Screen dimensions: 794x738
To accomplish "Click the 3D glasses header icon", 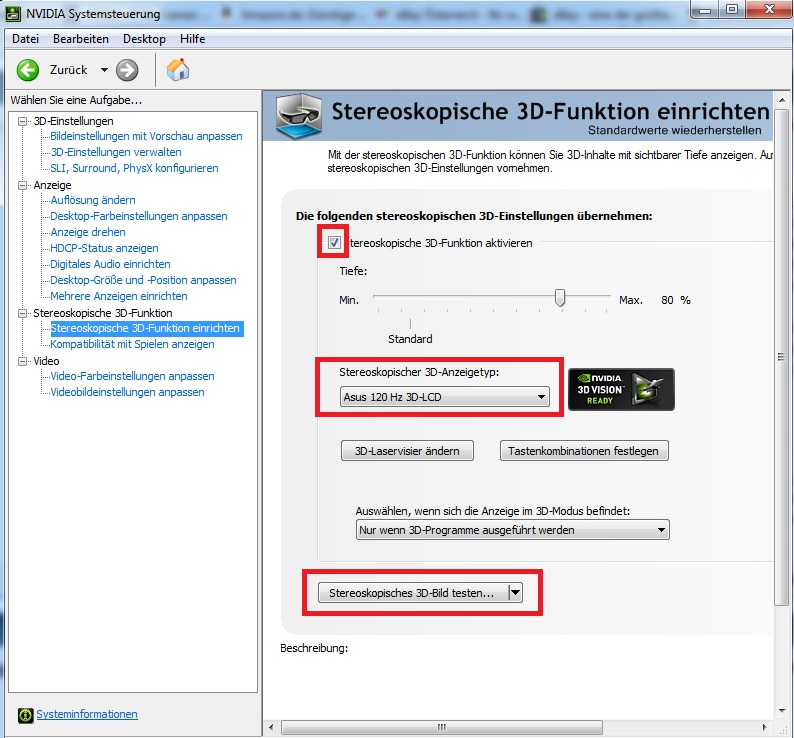I will pos(299,116).
